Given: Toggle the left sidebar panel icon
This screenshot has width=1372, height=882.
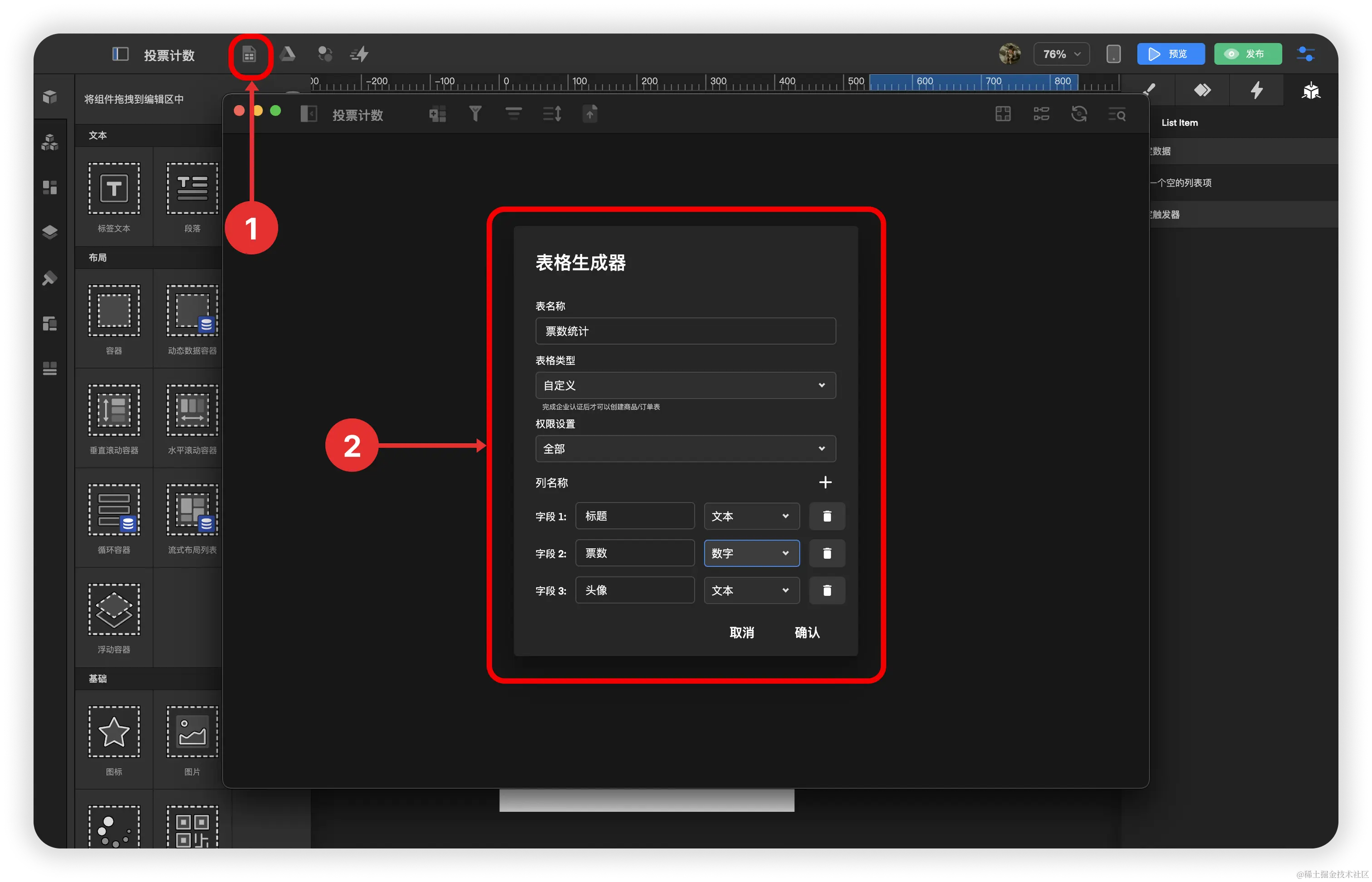Looking at the screenshot, I should (120, 54).
